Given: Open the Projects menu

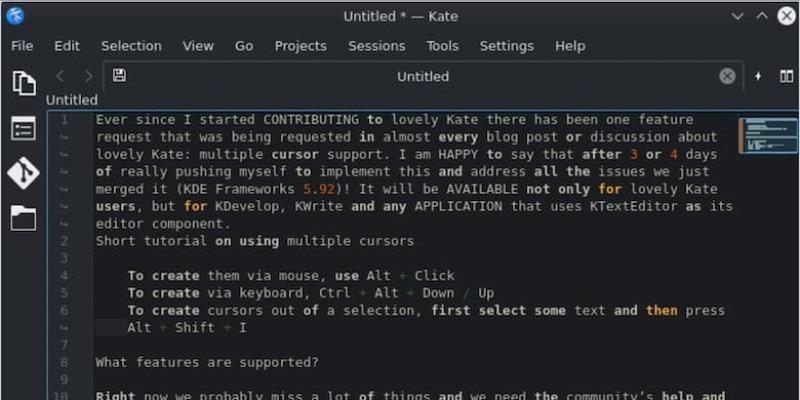Looking at the screenshot, I should (300, 46).
